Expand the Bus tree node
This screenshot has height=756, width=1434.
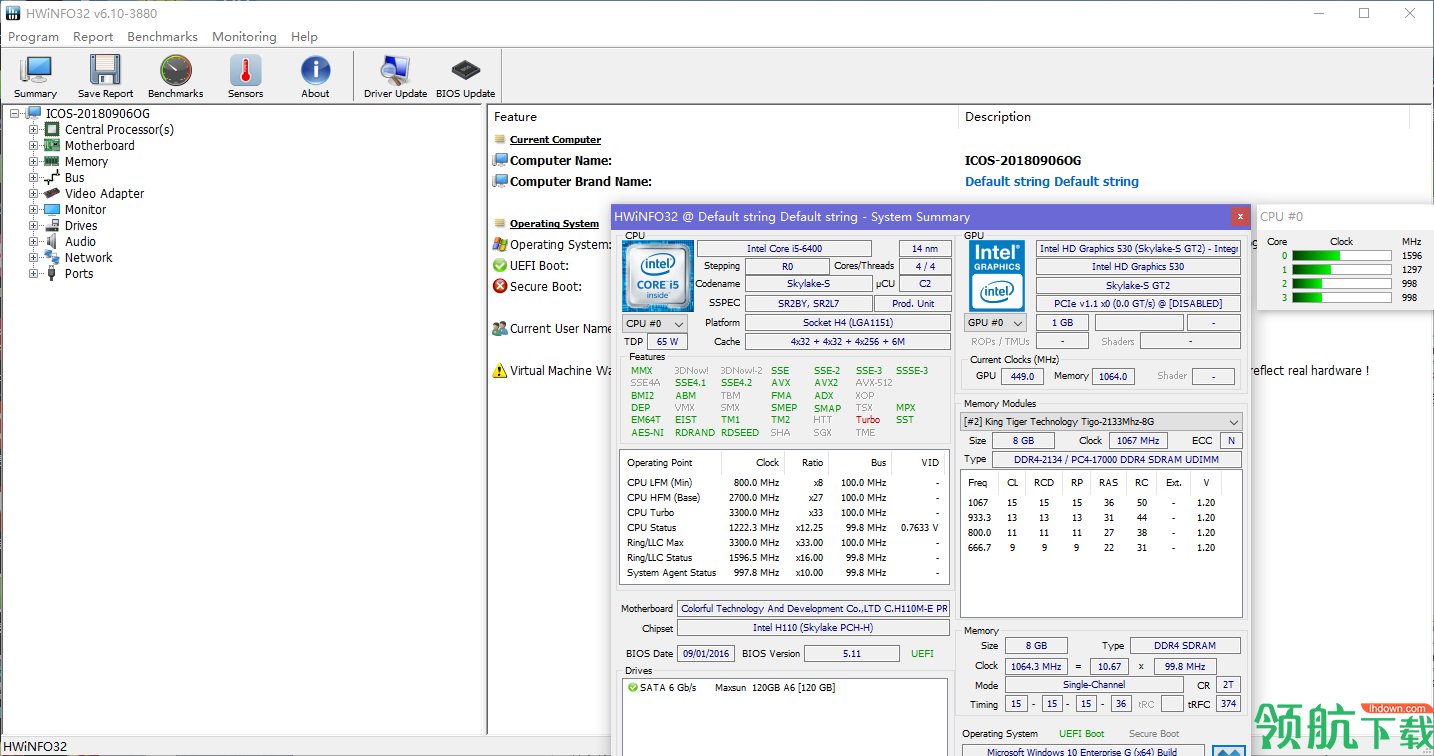click(34, 177)
